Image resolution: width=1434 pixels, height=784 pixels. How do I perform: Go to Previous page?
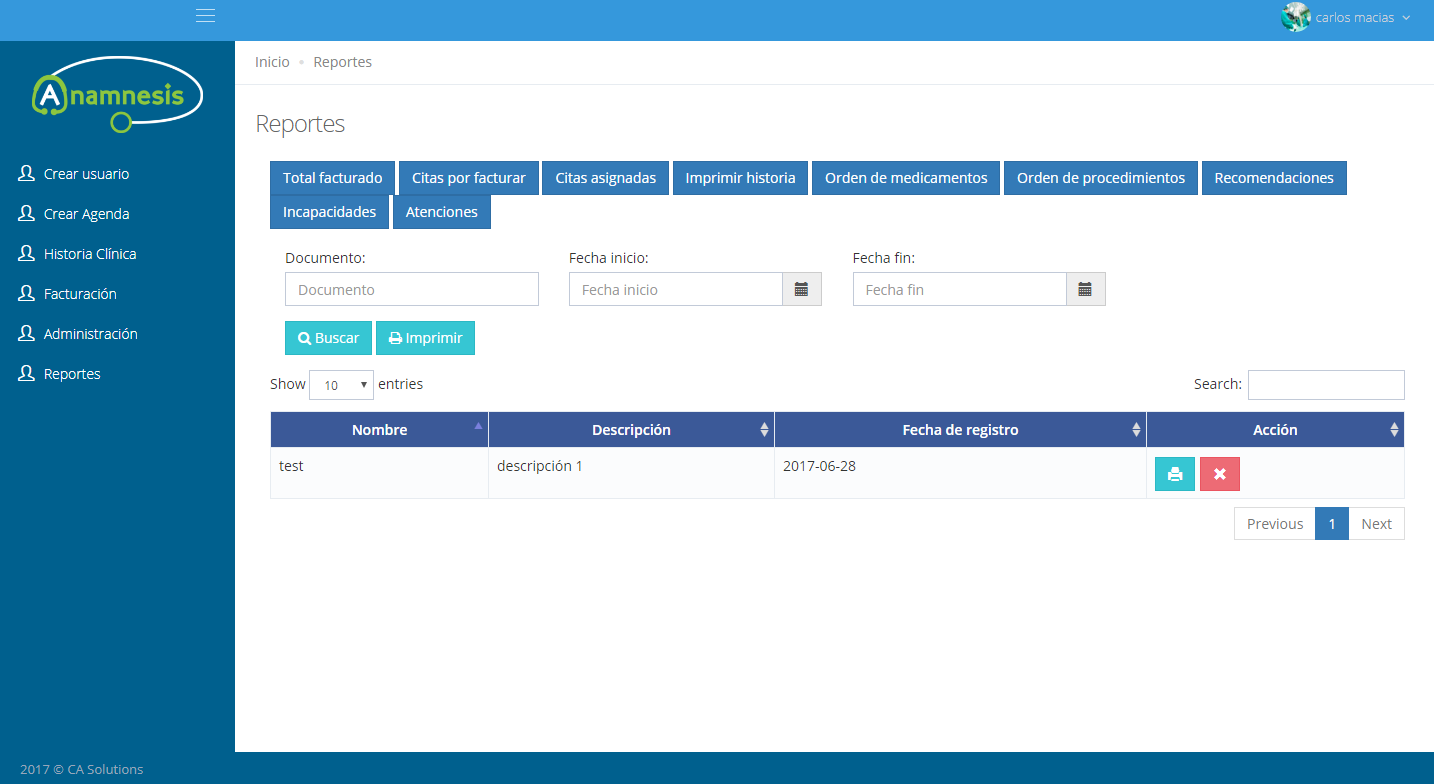[1275, 524]
